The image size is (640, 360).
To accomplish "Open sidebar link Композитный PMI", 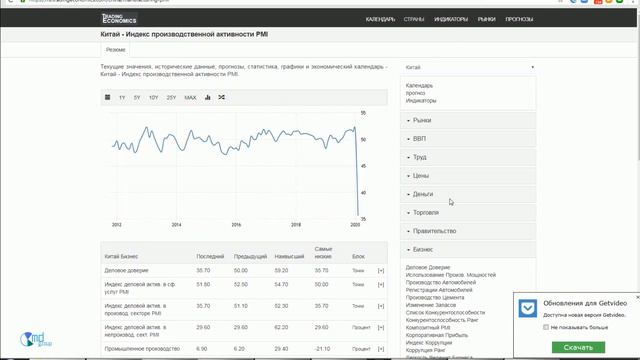I will click(428, 328).
